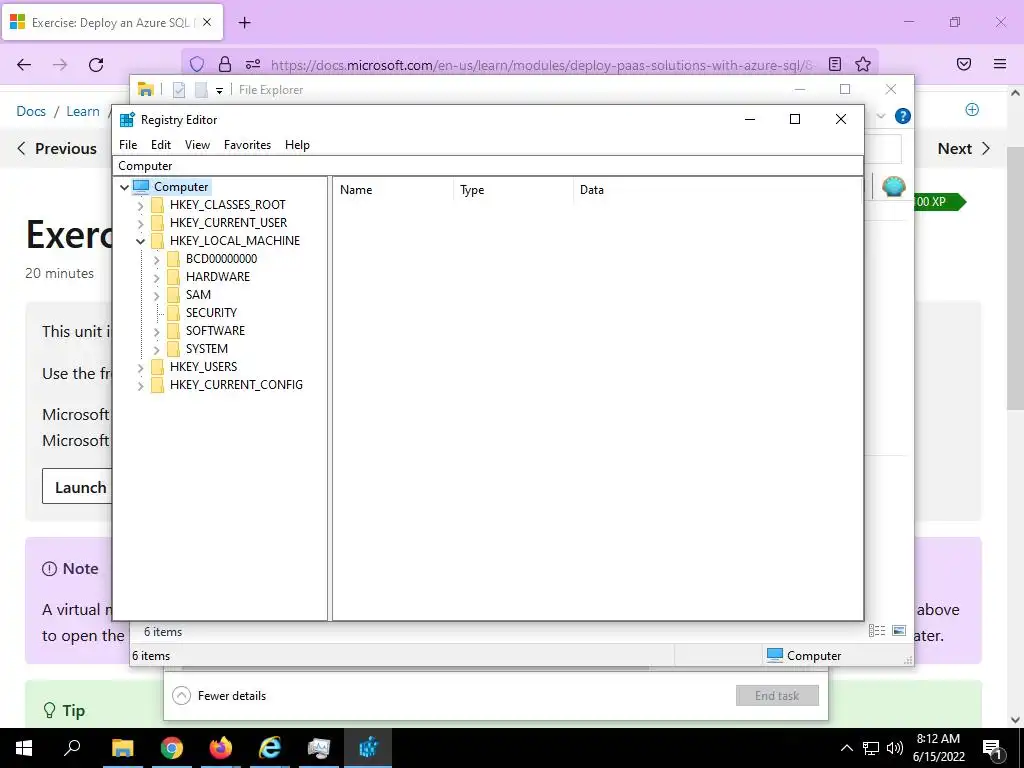The image size is (1024, 768).
Task: Open the Registry Editor File menu
Action: coord(128,145)
